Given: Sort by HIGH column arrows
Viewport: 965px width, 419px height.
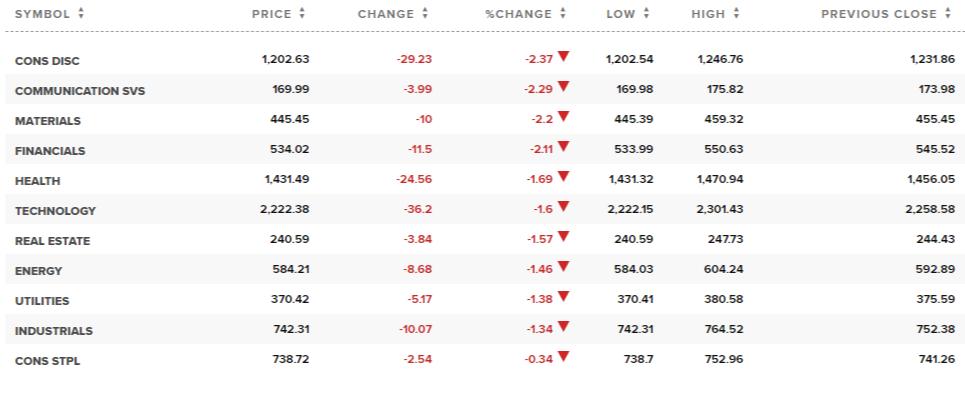Looking at the screenshot, I should coord(736,14).
